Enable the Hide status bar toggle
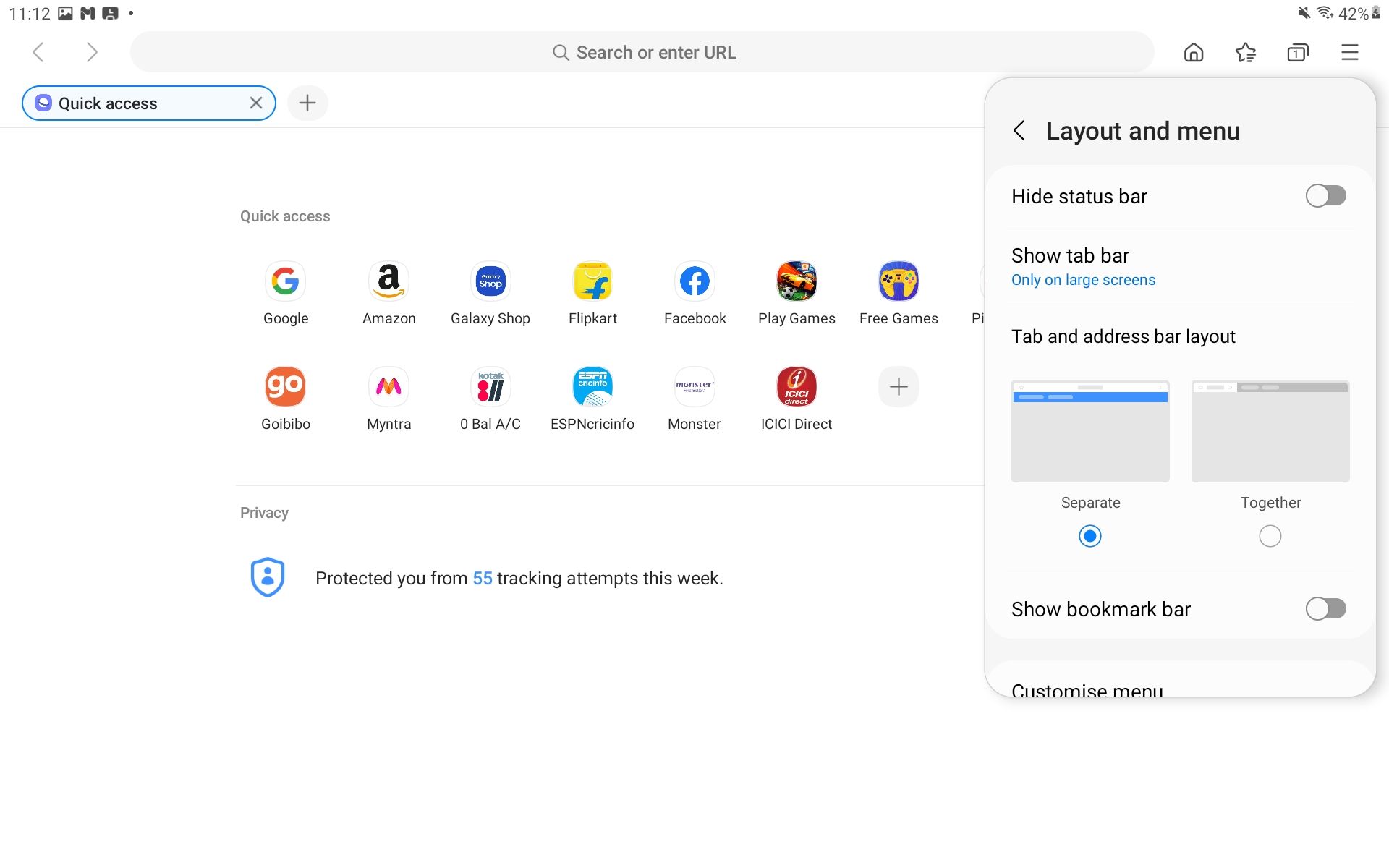Viewport: 1389px width, 868px height. click(1325, 195)
